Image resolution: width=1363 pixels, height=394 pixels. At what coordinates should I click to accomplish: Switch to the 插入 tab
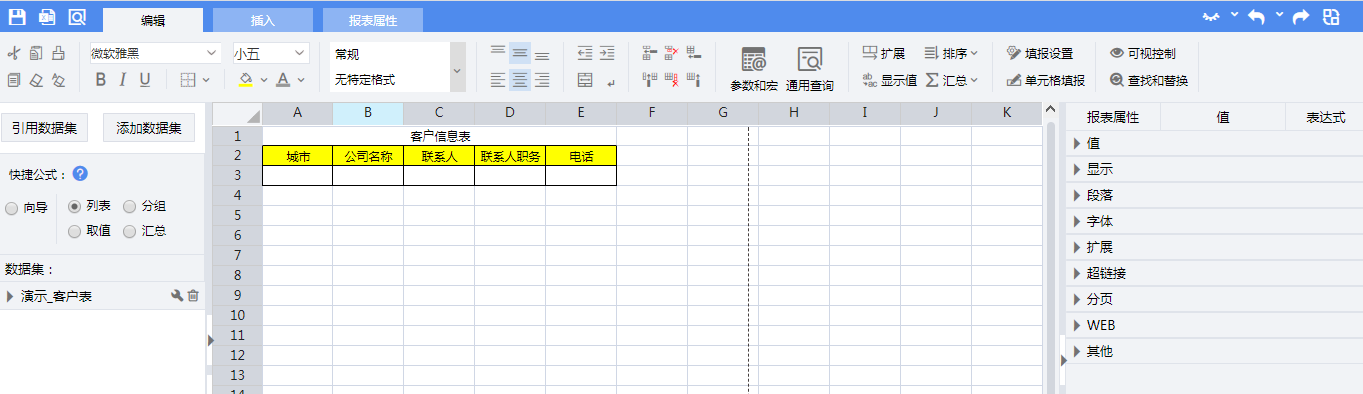point(263,20)
